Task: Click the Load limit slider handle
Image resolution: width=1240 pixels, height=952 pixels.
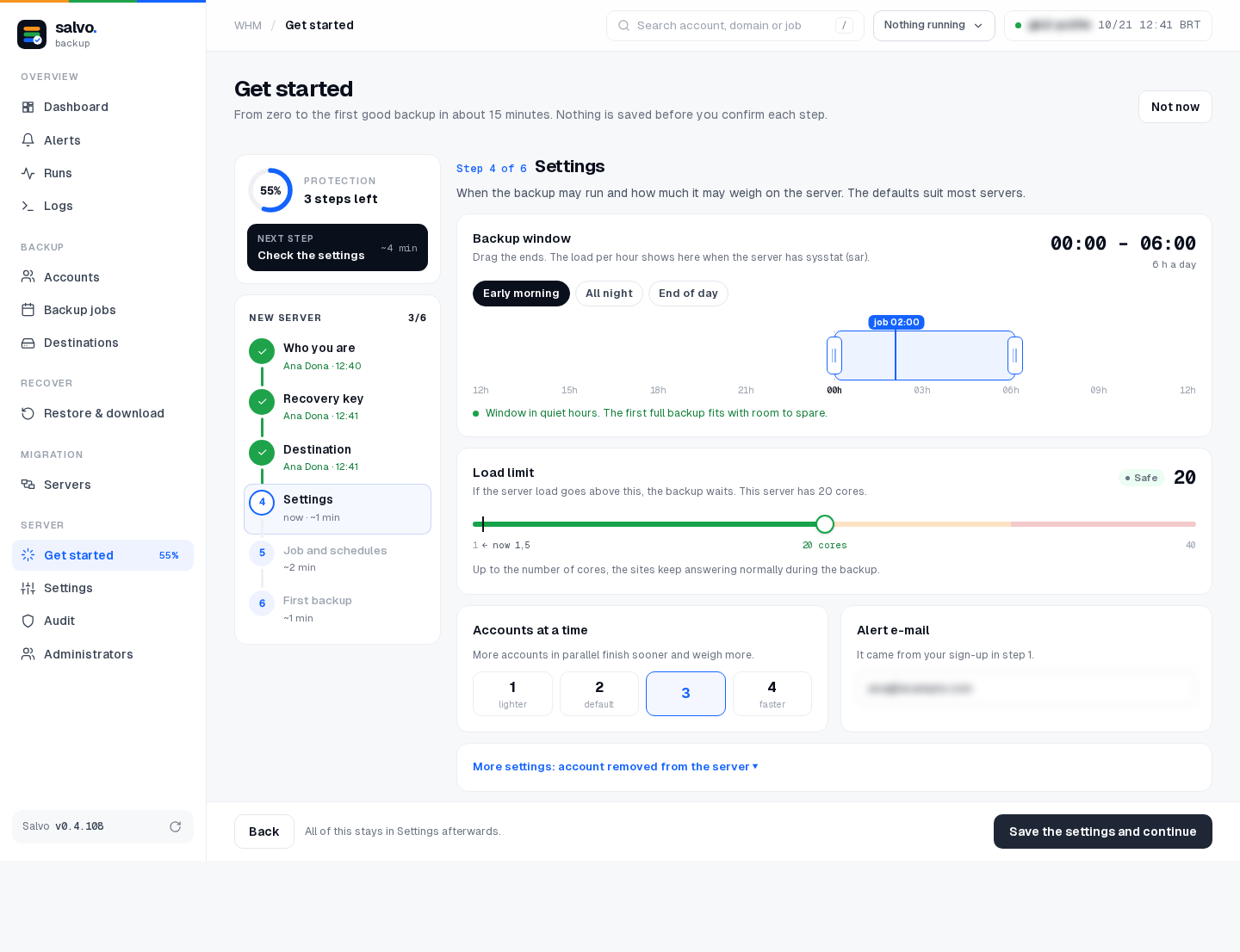Action: tap(825, 524)
